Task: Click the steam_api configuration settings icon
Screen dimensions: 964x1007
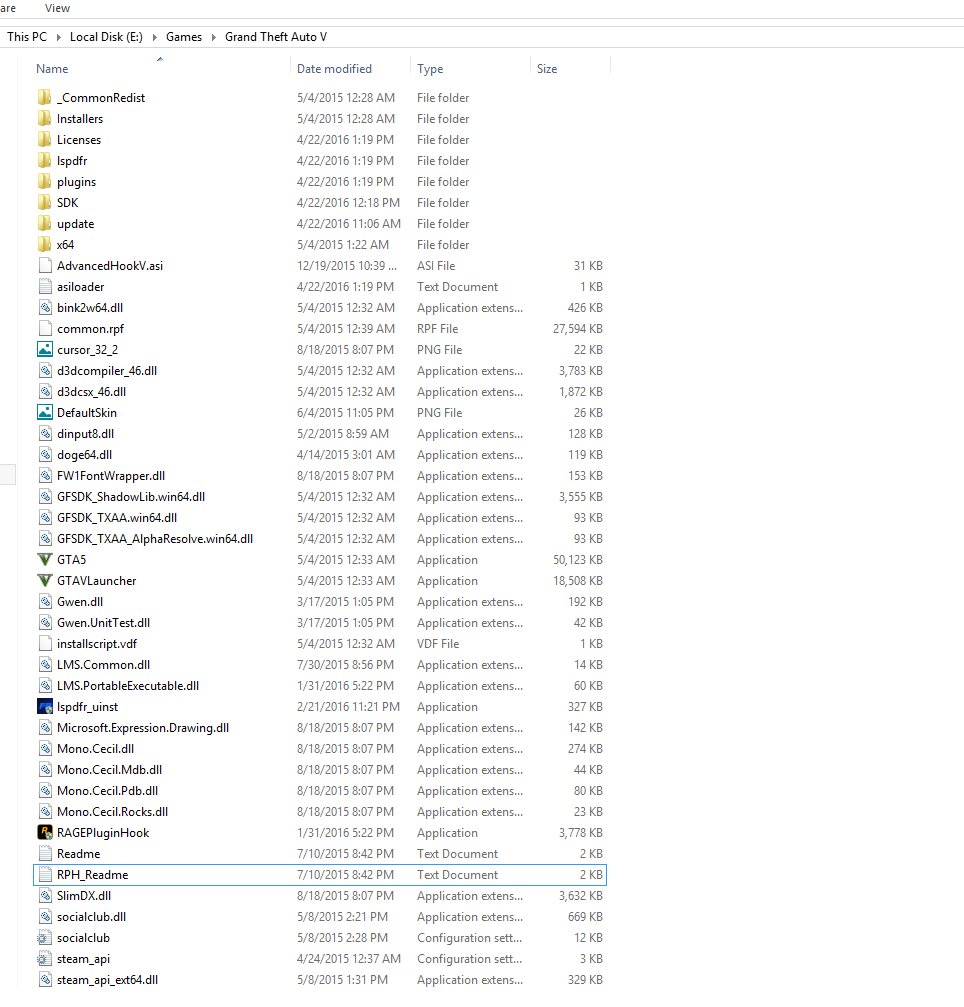Action: tap(45, 959)
